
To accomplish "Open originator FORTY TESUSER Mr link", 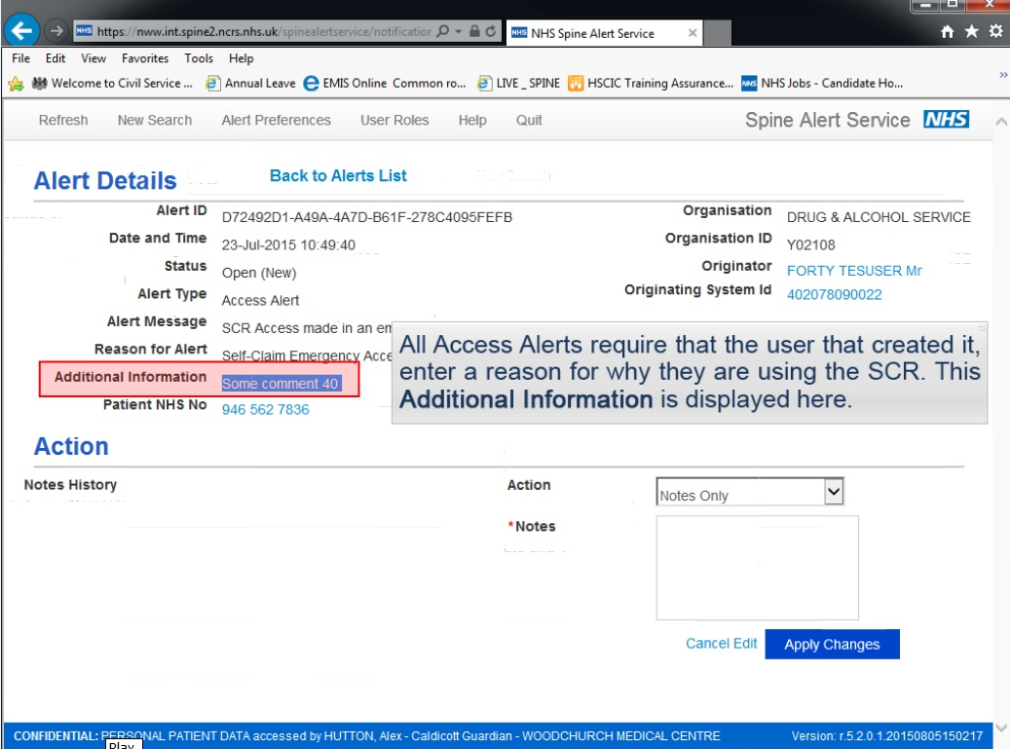I will [854, 270].
